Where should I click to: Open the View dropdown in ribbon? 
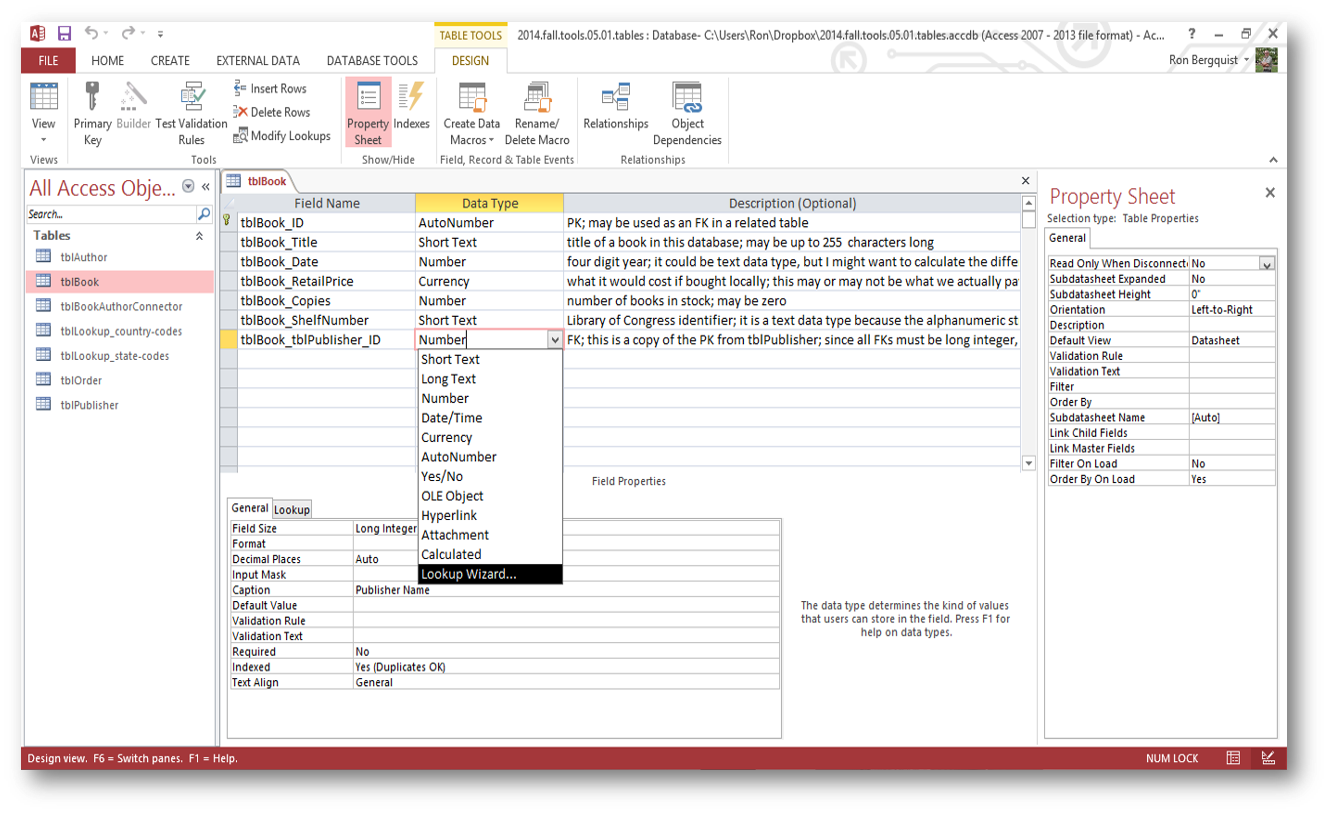point(43,139)
